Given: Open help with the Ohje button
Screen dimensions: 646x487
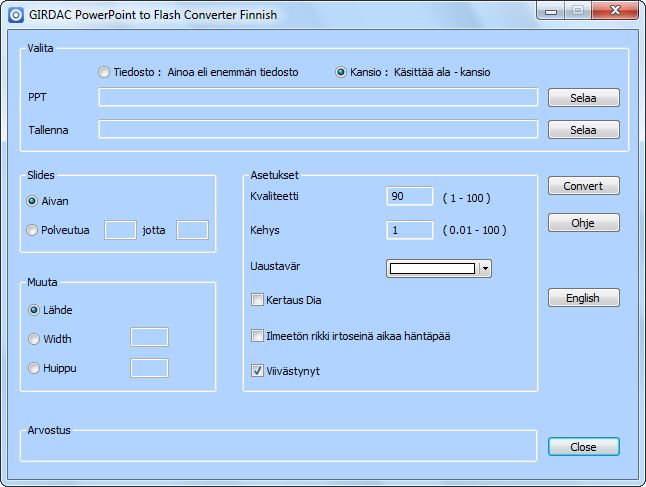Looking at the screenshot, I should click(x=583, y=223).
